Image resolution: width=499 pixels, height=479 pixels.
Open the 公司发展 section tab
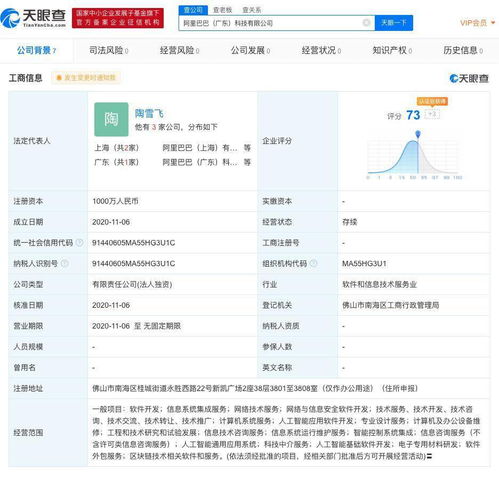(250, 51)
